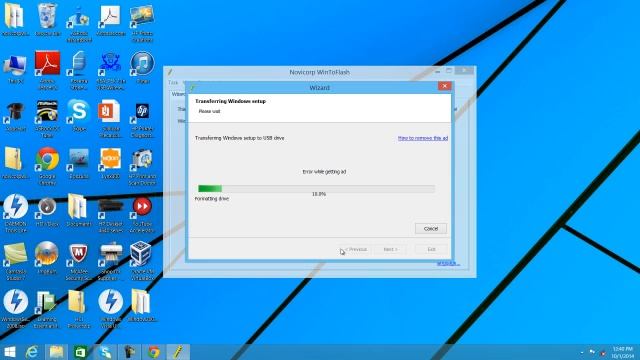Click the 'Transferring Windows setup' heading
The height and width of the screenshot is (360, 640).
click(230, 101)
